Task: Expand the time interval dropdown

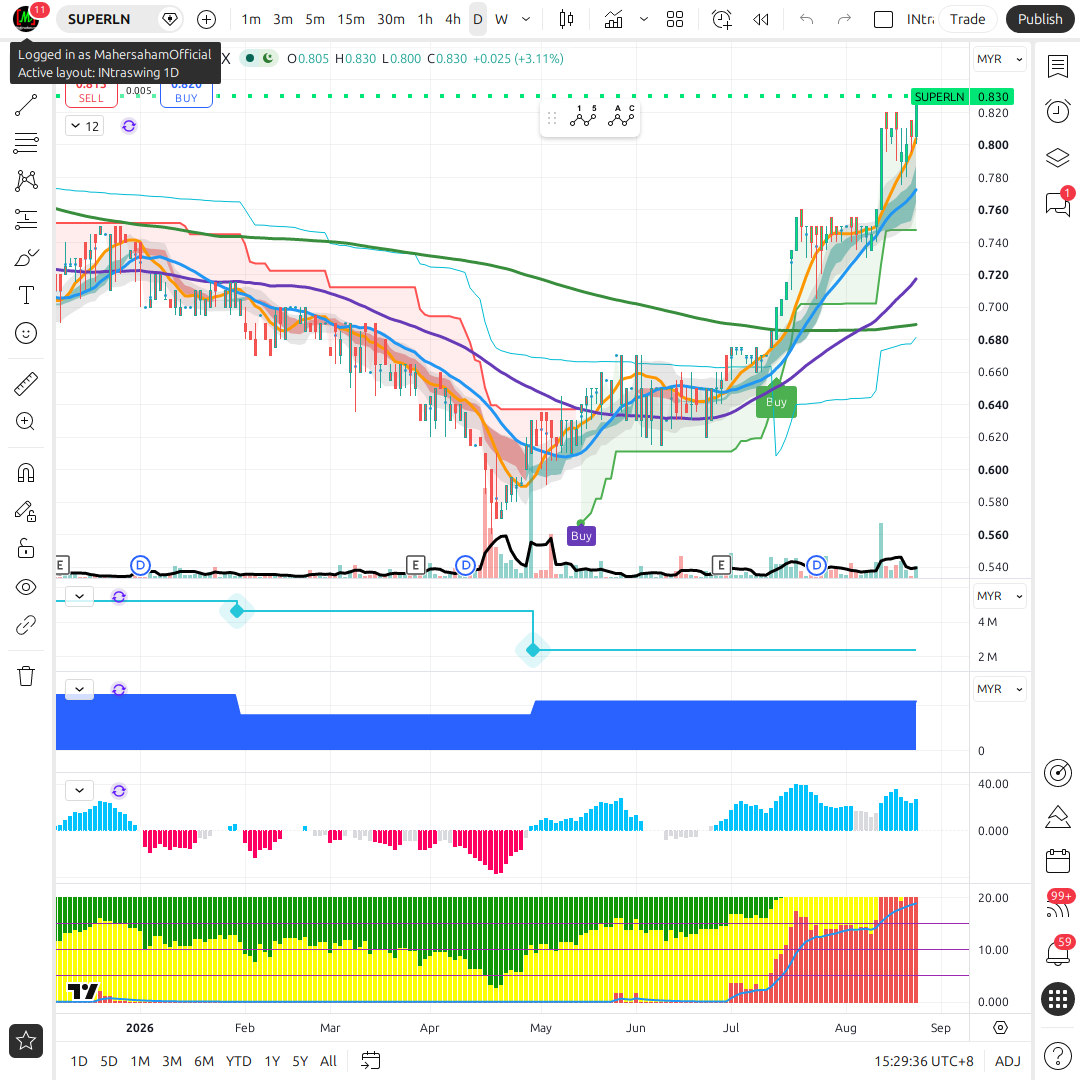Action: pos(526,19)
